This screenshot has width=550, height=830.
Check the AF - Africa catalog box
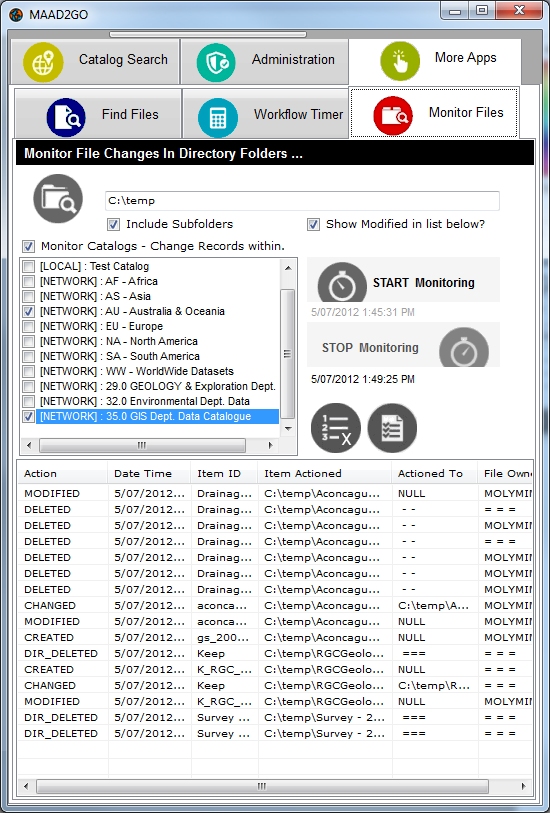29,281
